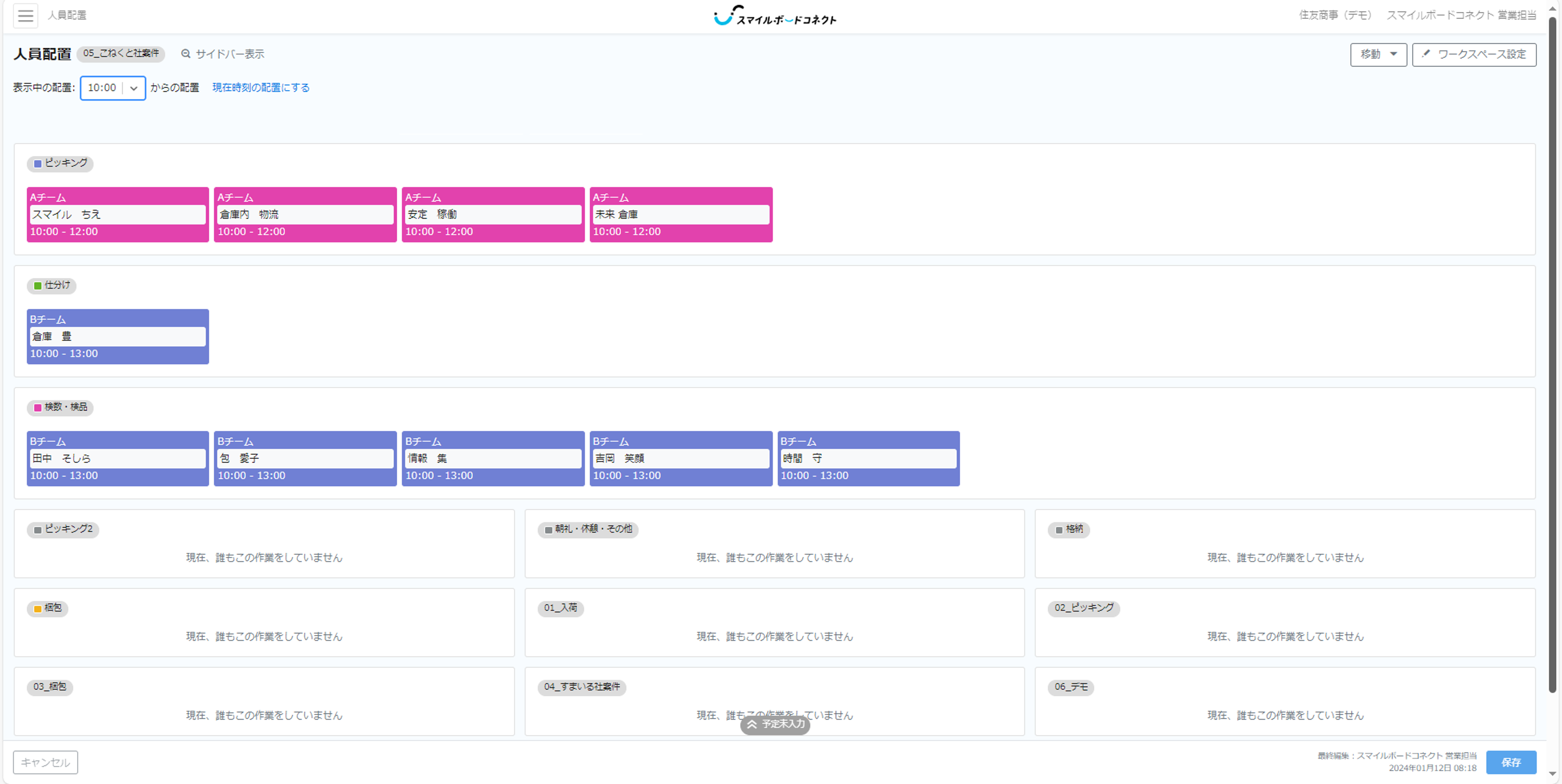Expand the 予定未入力 chevron panel
Image resolution: width=1562 pixels, height=784 pixels.
774,724
